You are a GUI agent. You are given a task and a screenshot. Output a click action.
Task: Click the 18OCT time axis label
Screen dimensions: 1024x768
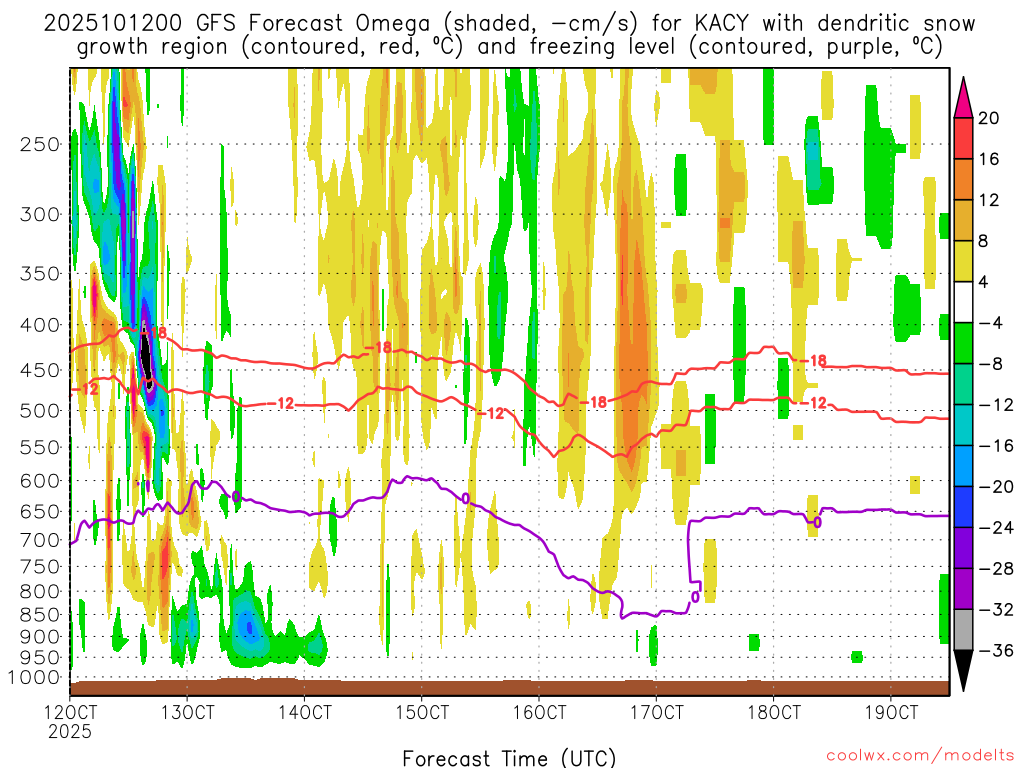[774, 712]
